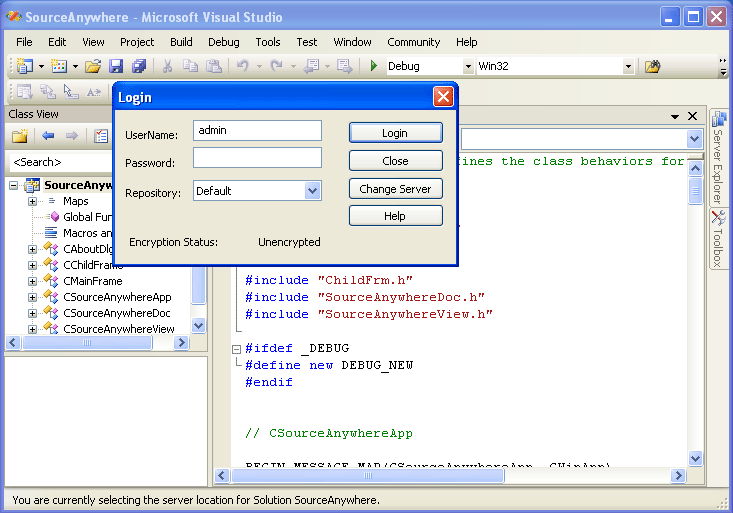Click the Class View scroll down arrow

[x=199, y=325]
